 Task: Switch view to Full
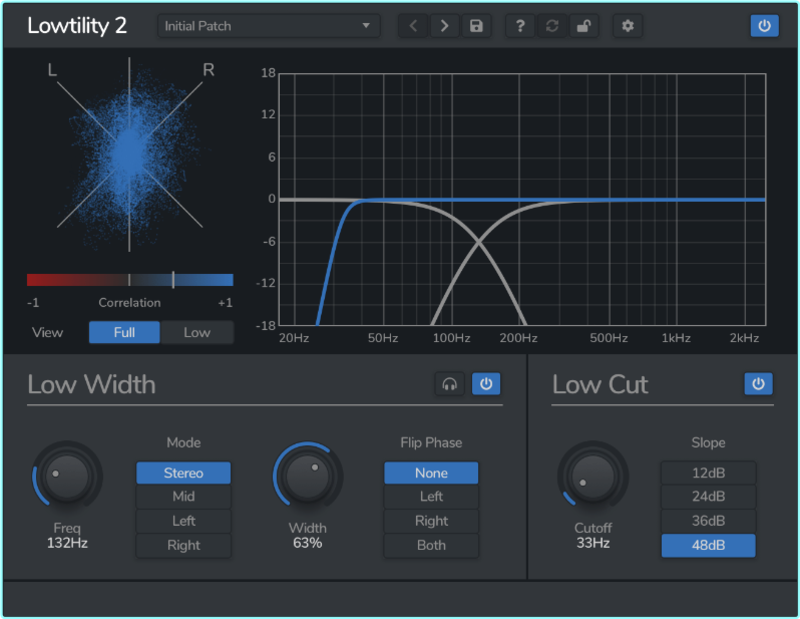click(x=124, y=333)
